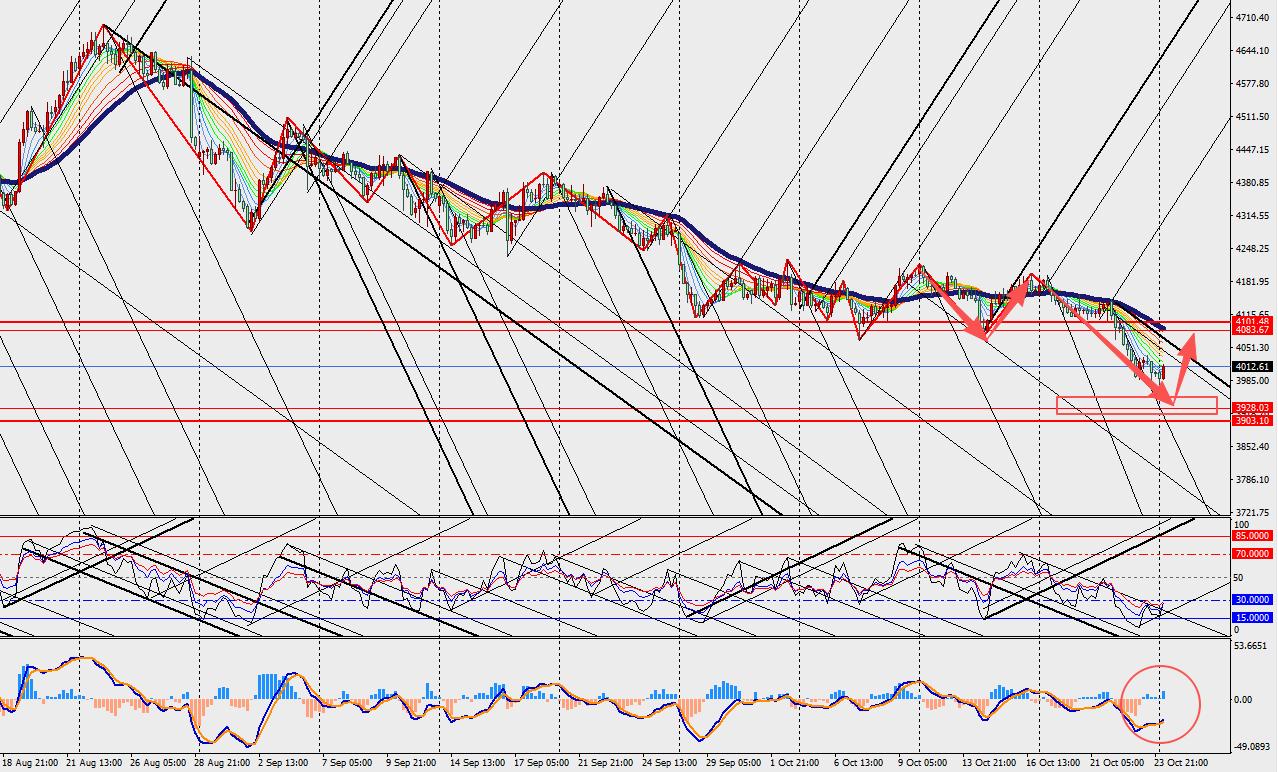The width and height of the screenshot is (1278, 772).
Task: Click the 1 Oct 21:00 time label
Action: coord(801,763)
